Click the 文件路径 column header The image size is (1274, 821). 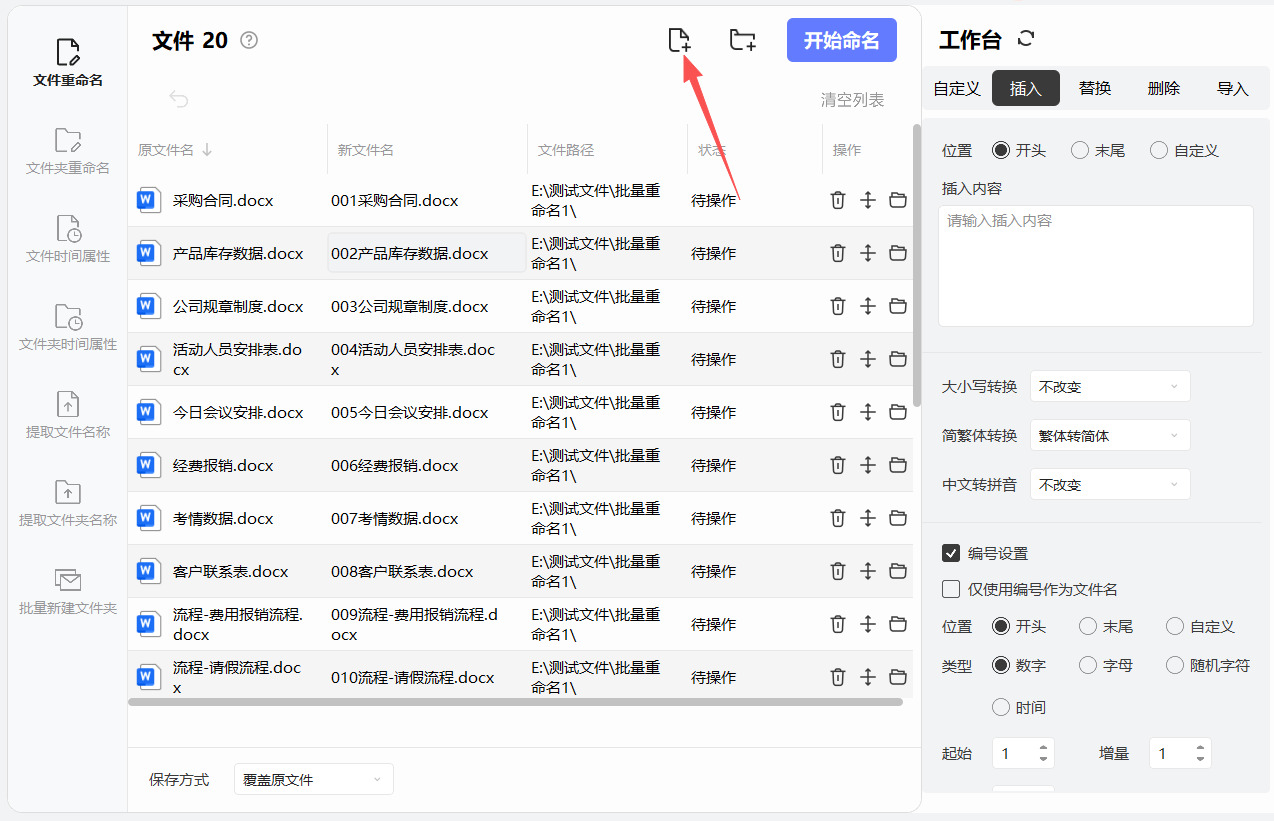click(x=566, y=150)
